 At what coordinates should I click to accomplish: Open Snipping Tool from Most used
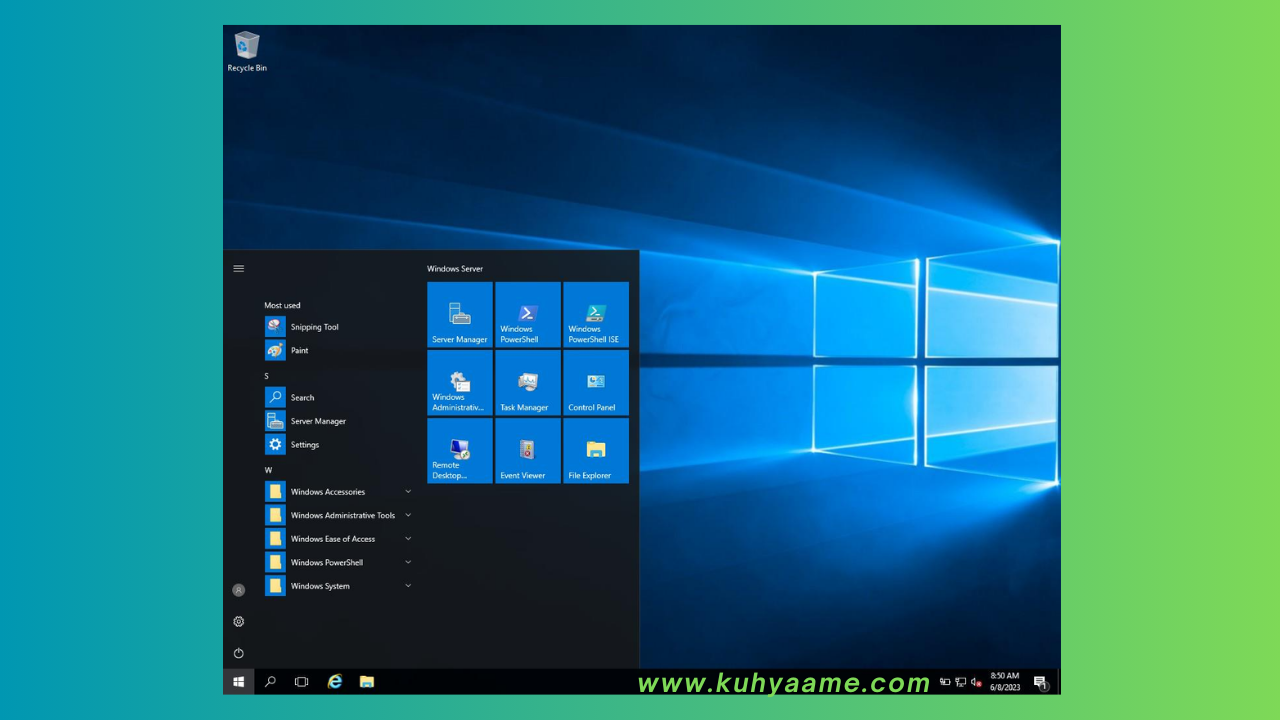pyautogui.click(x=339, y=327)
